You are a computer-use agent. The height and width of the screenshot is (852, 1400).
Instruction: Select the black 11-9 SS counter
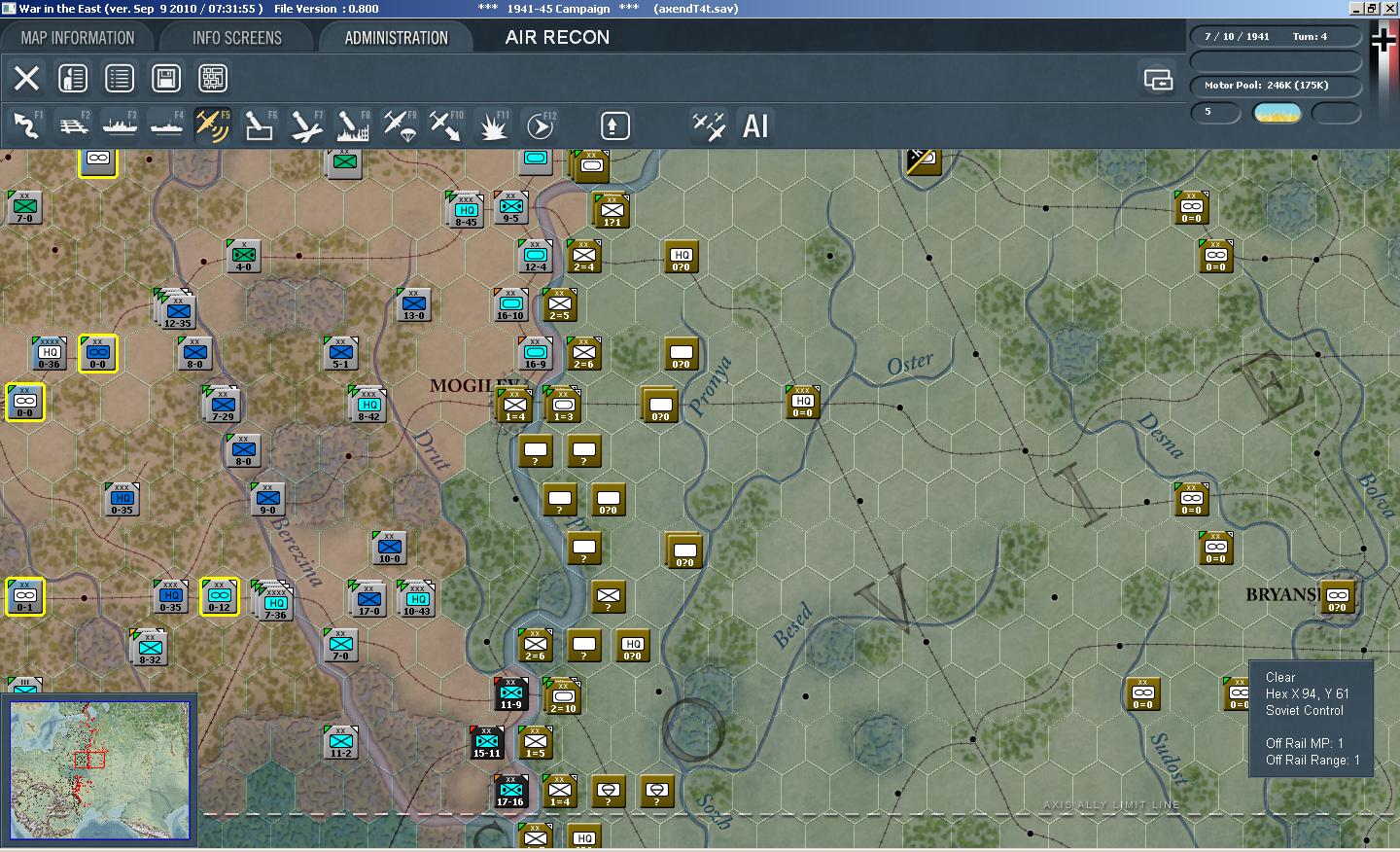pos(511,694)
